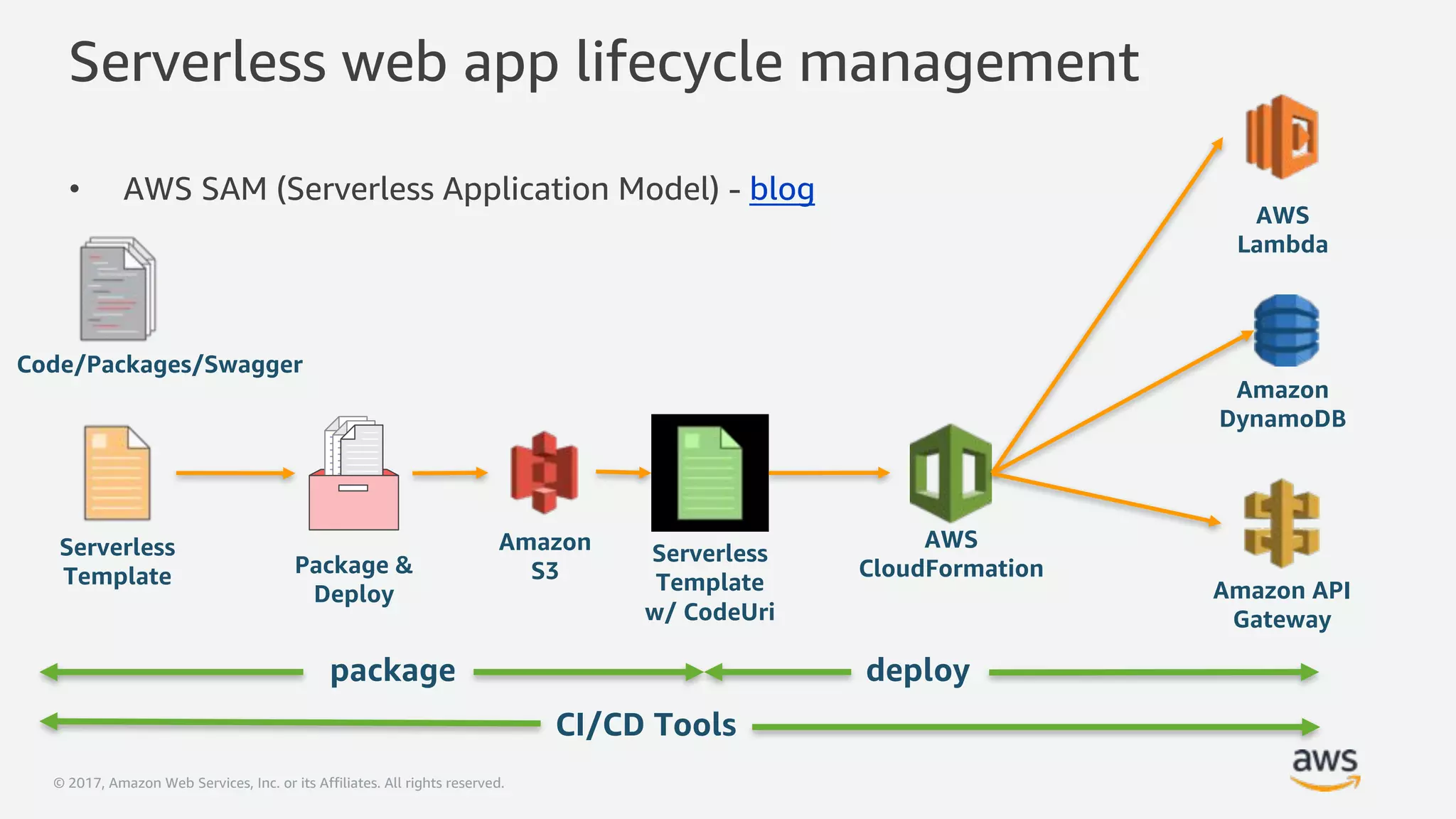
Task: Click the AWS Lambda orange icon
Action: click(1282, 137)
